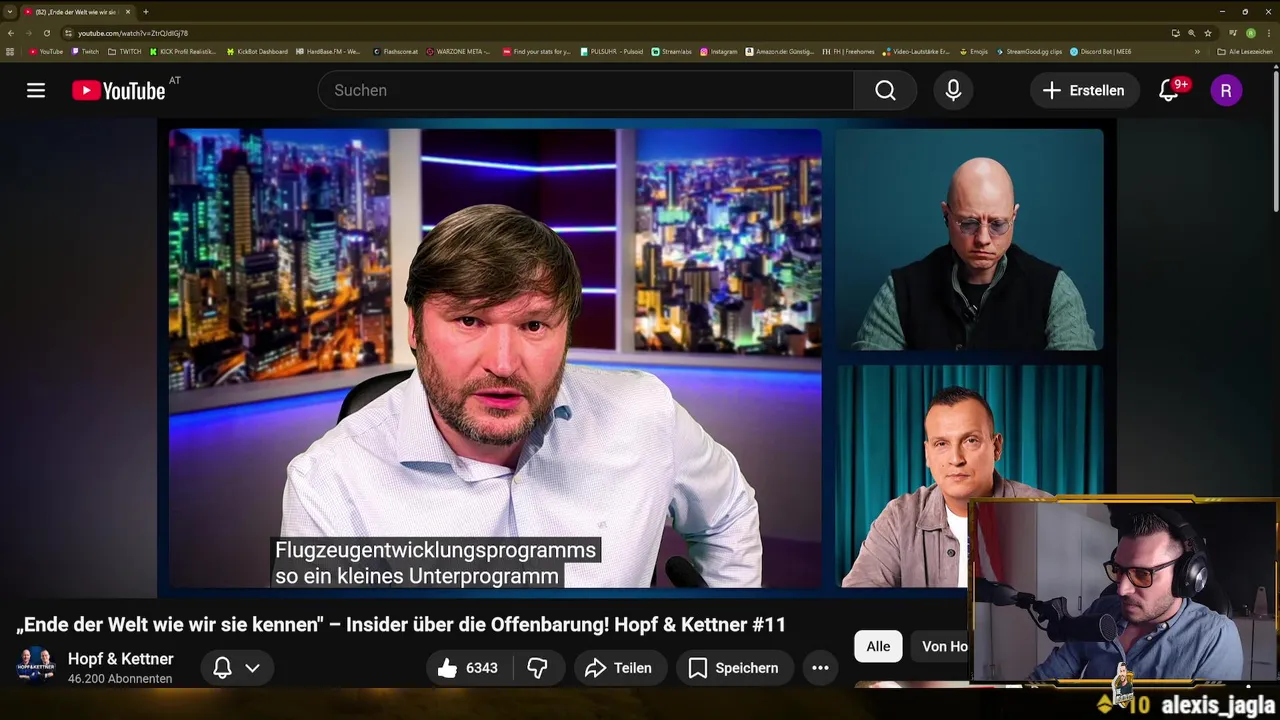Open HardBase.FM bookmark
This screenshot has width=1280, height=720.
point(328,51)
